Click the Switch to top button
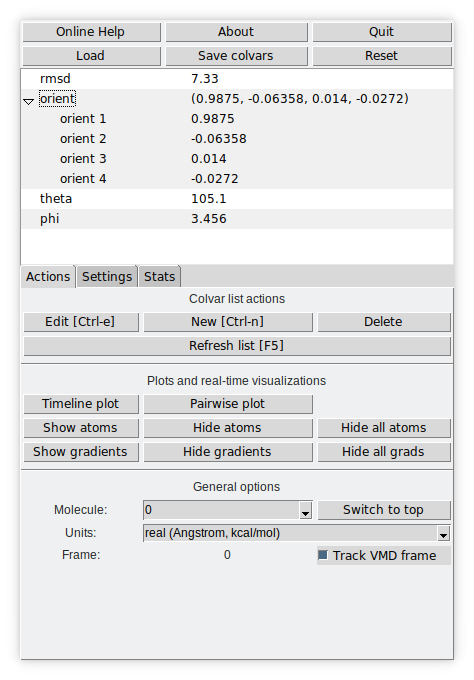Image resolution: width=474 pixels, height=680 pixels. point(384,510)
